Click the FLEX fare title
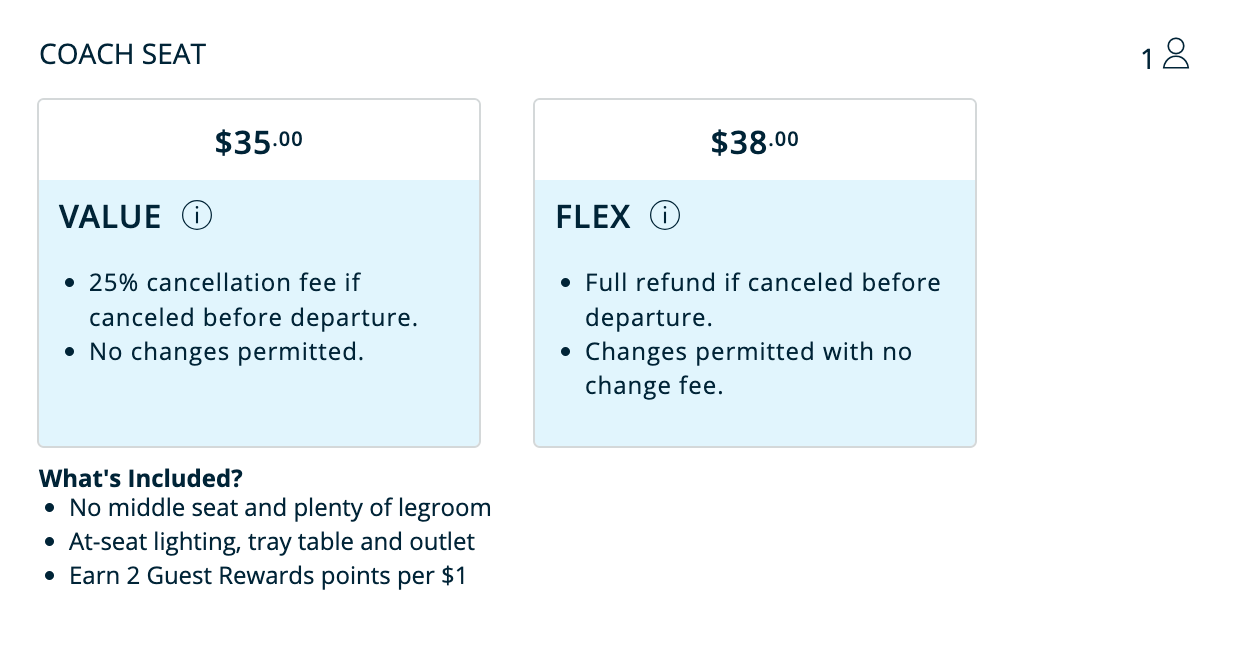 click(593, 217)
